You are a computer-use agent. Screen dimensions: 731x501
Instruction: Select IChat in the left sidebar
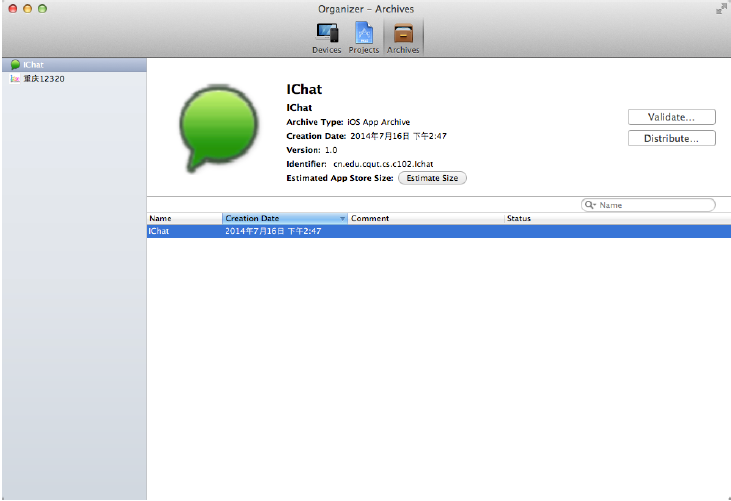point(33,65)
